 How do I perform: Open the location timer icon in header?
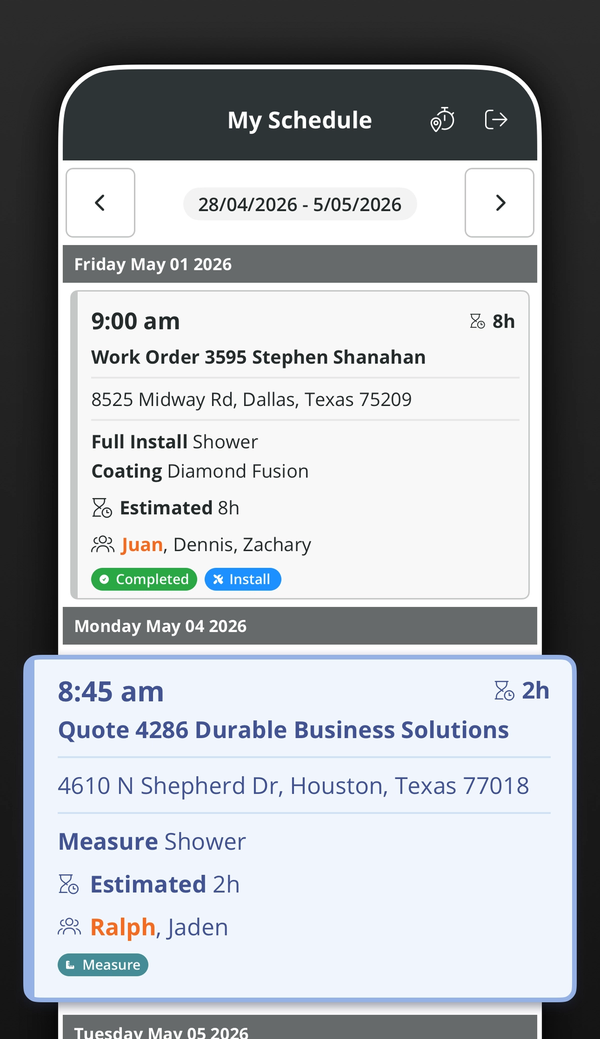point(442,120)
